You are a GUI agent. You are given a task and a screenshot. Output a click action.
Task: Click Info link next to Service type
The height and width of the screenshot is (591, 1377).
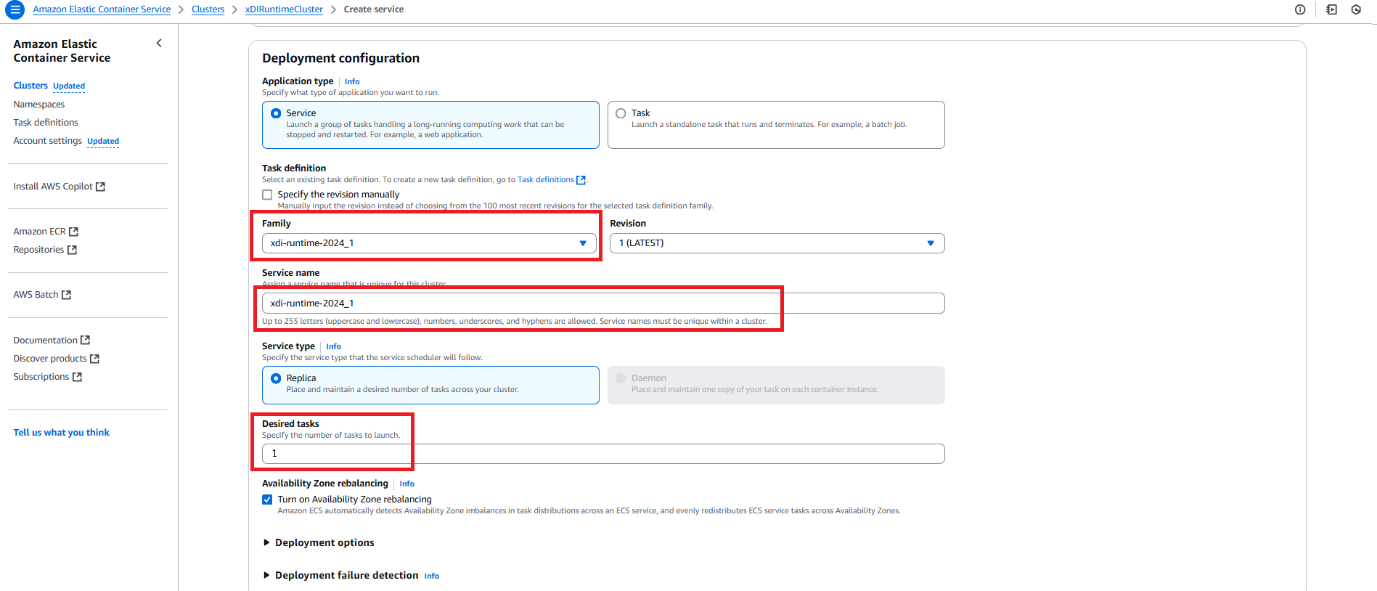333,347
